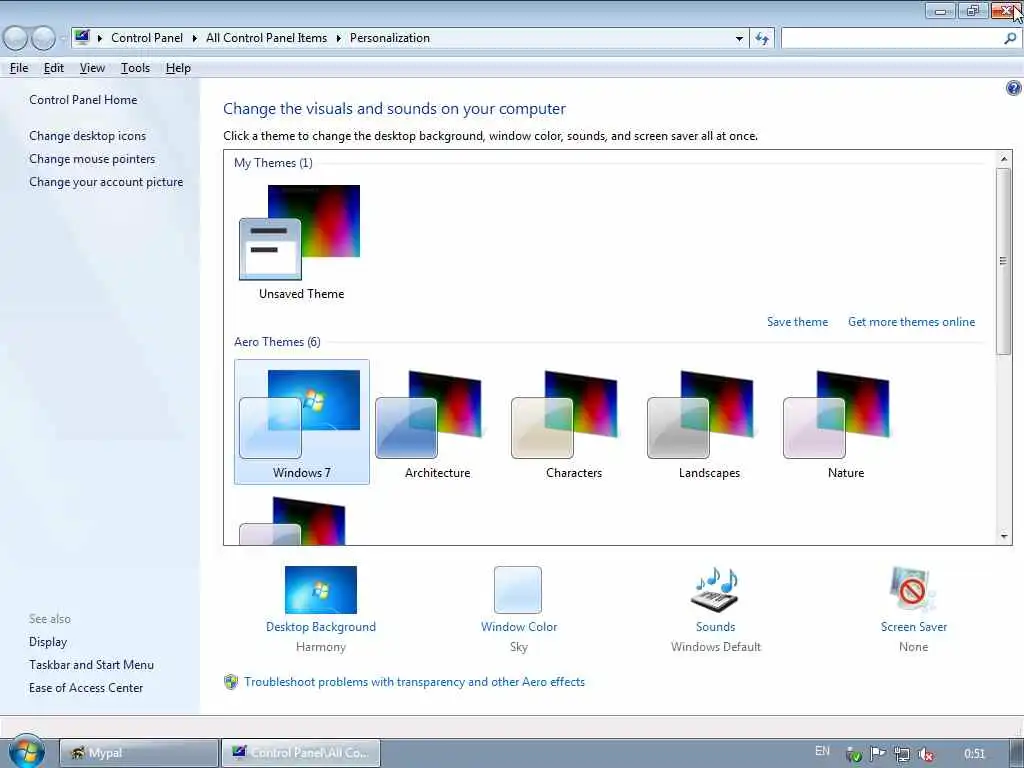Viewport: 1024px width, 768px height.
Task: Click the theme list scroll up arrow
Action: click(1004, 159)
